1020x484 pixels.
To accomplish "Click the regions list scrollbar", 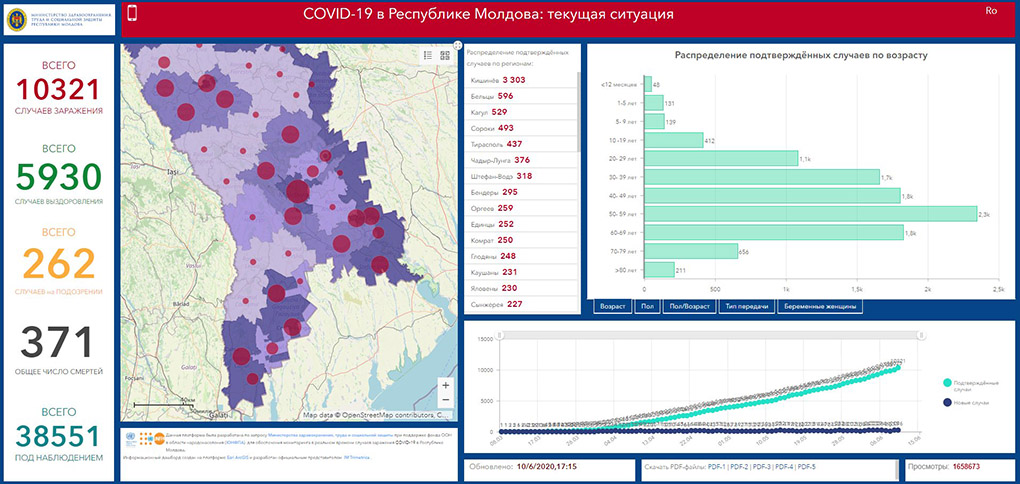I will click(579, 112).
